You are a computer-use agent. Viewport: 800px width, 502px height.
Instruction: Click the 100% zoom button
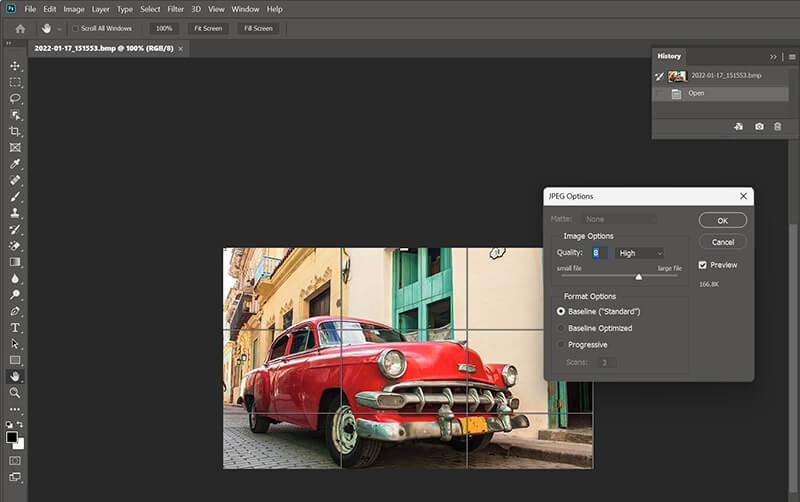pyautogui.click(x=164, y=29)
